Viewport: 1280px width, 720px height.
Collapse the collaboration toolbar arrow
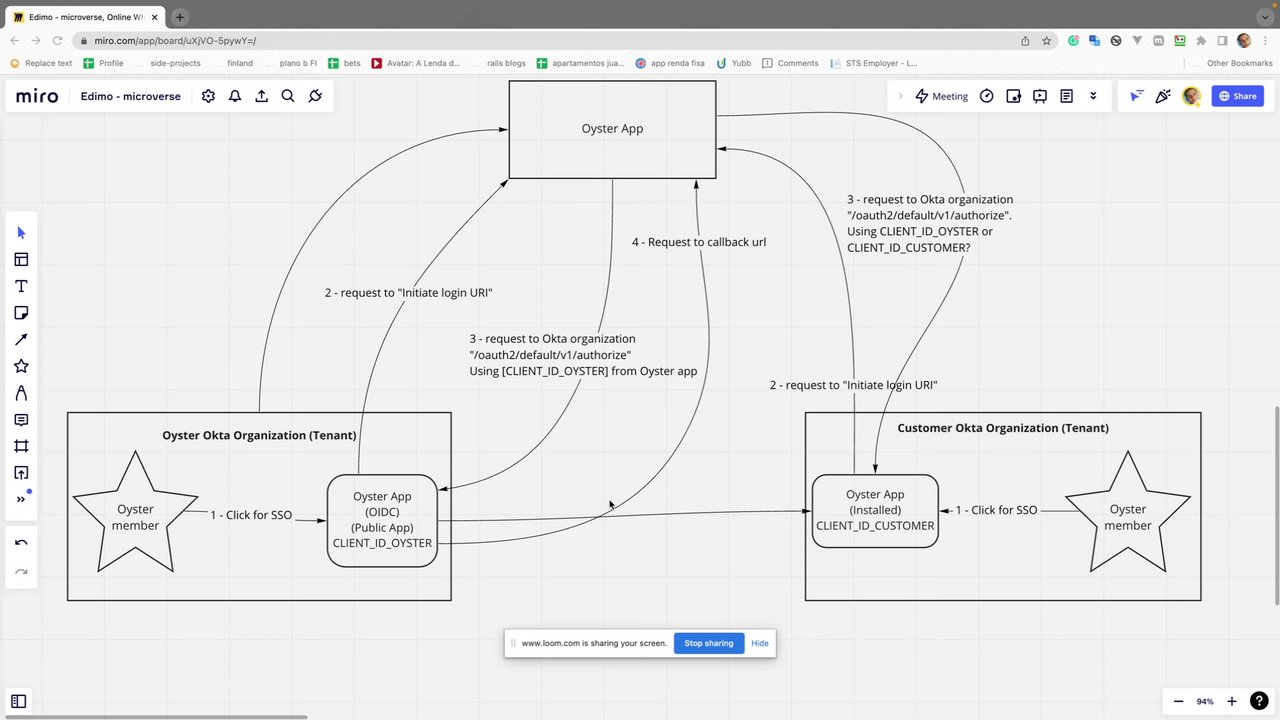[x=899, y=96]
